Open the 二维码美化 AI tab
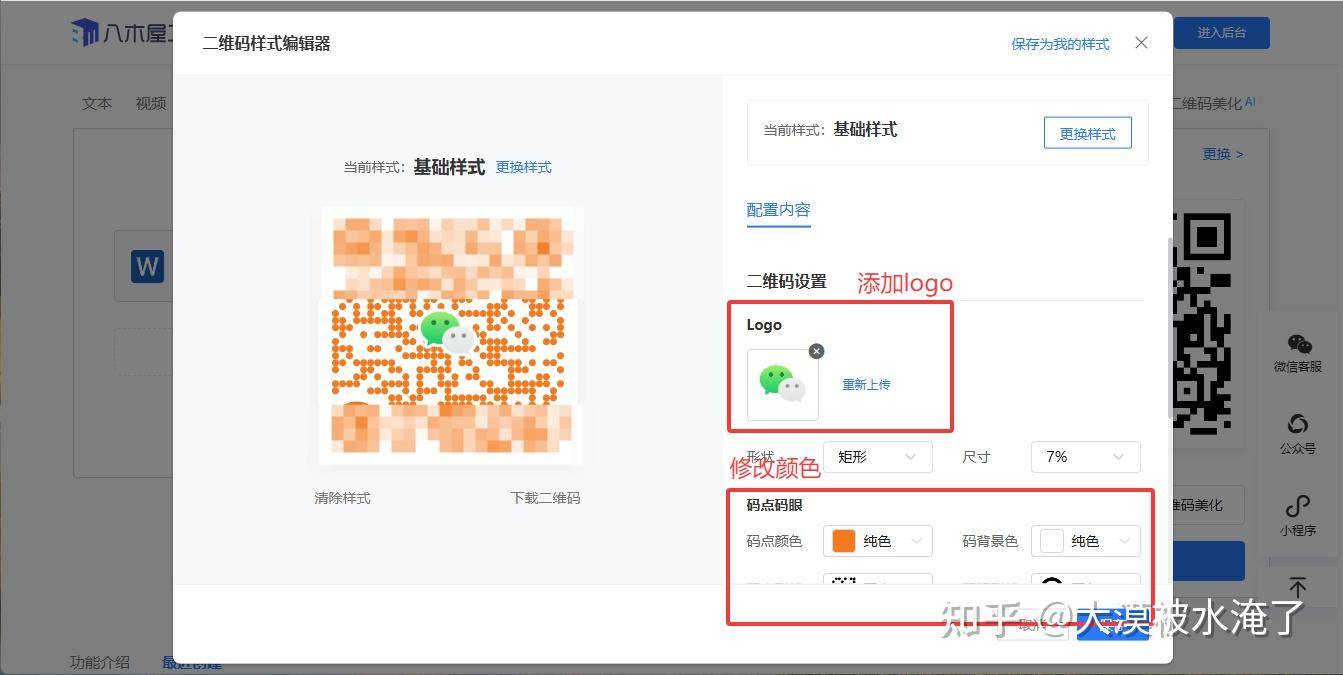The height and width of the screenshot is (675, 1343). [1213, 103]
